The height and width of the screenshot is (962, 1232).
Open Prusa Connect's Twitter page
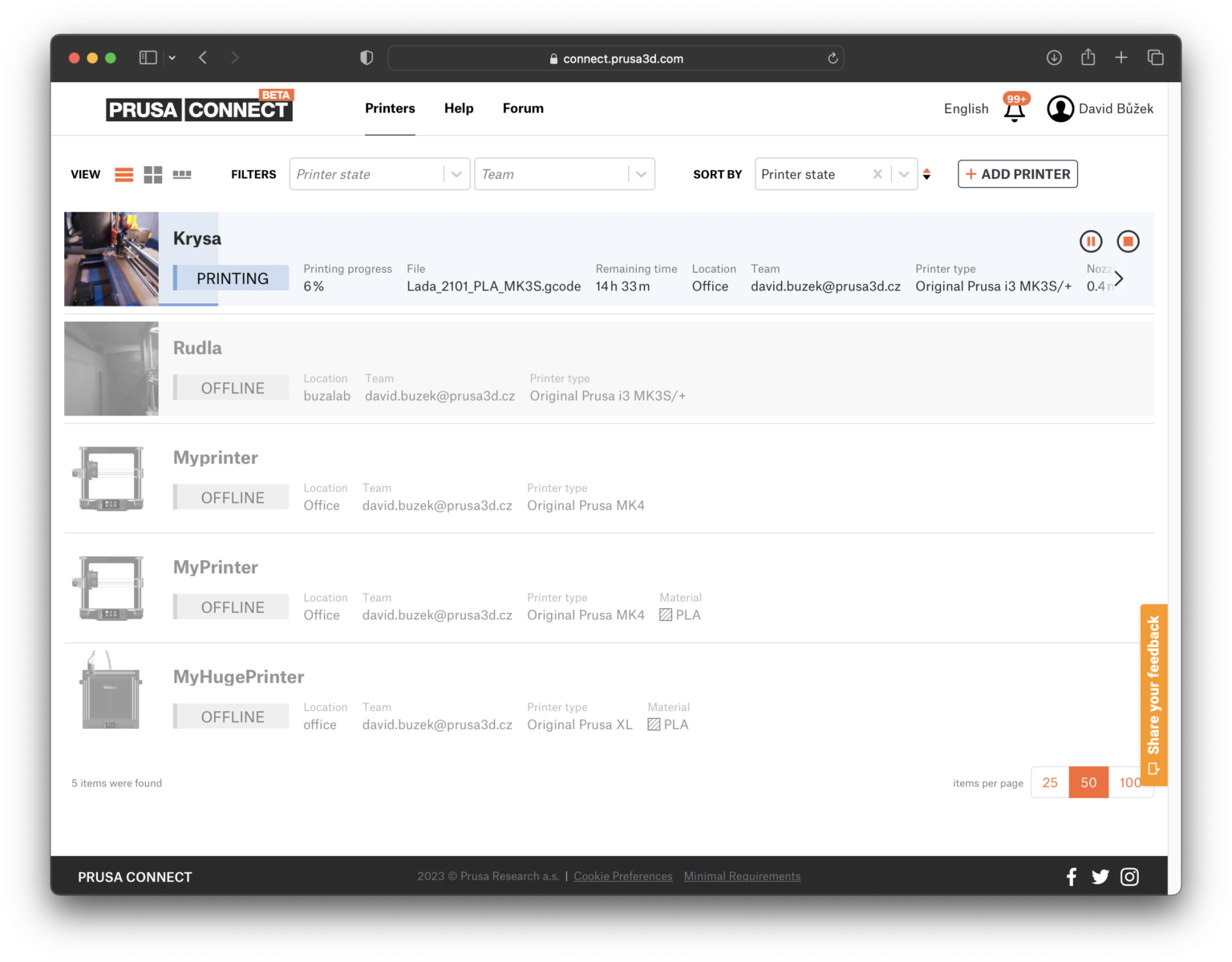coord(1100,876)
